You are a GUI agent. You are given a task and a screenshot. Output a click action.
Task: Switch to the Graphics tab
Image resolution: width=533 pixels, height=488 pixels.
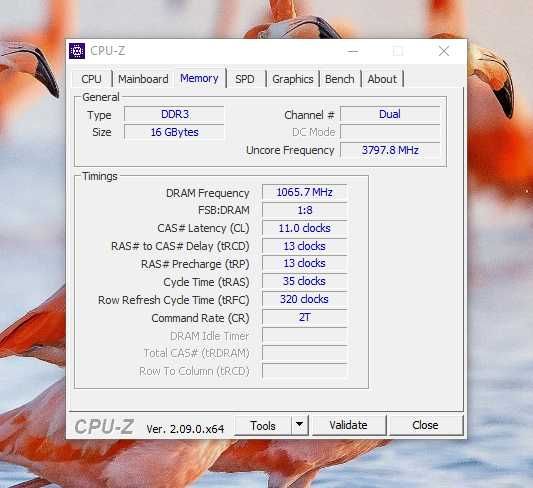tap(293, 79)
